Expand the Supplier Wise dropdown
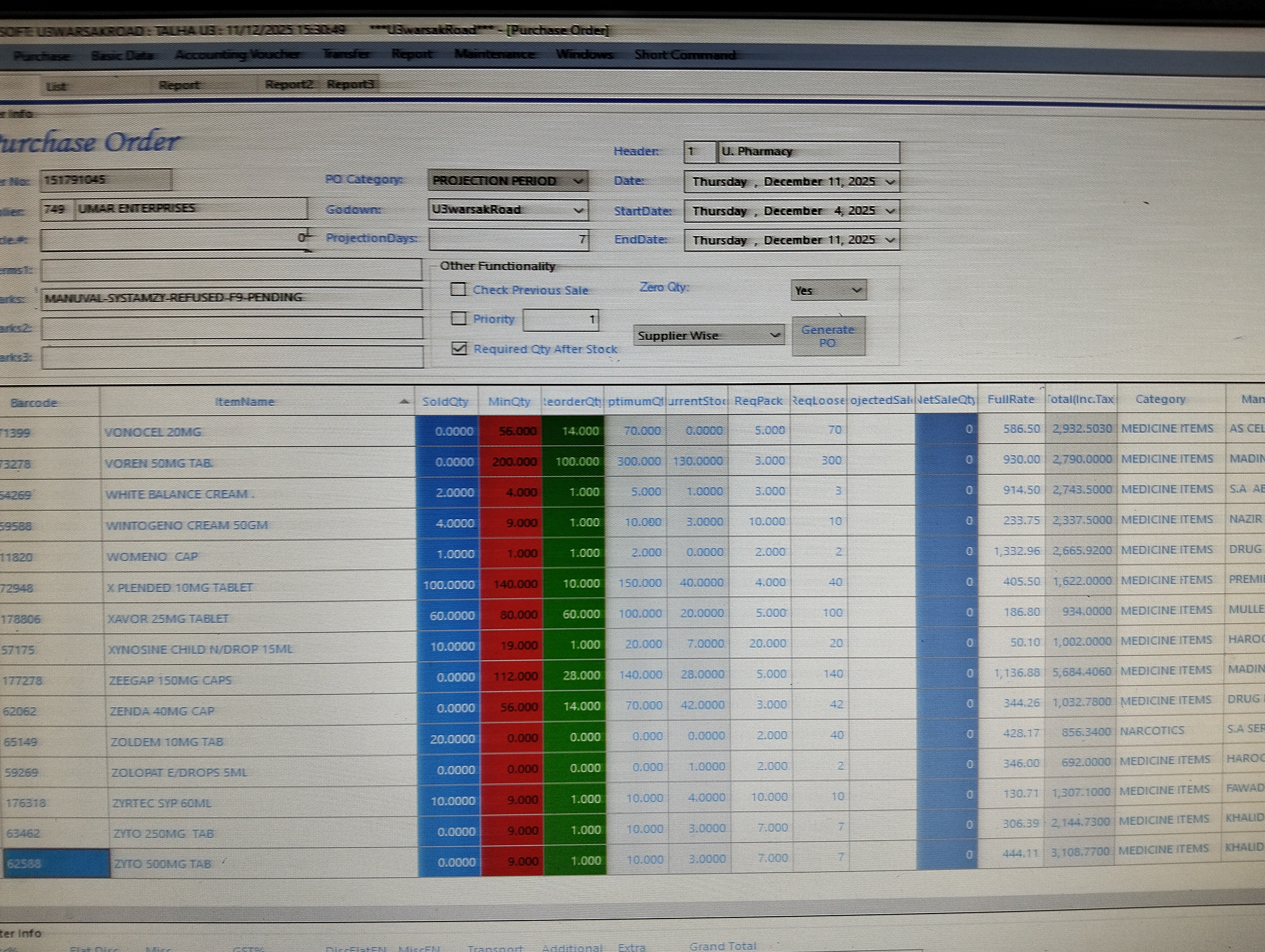Screen dimensions: 1265x952 click(x=774, y=335)
